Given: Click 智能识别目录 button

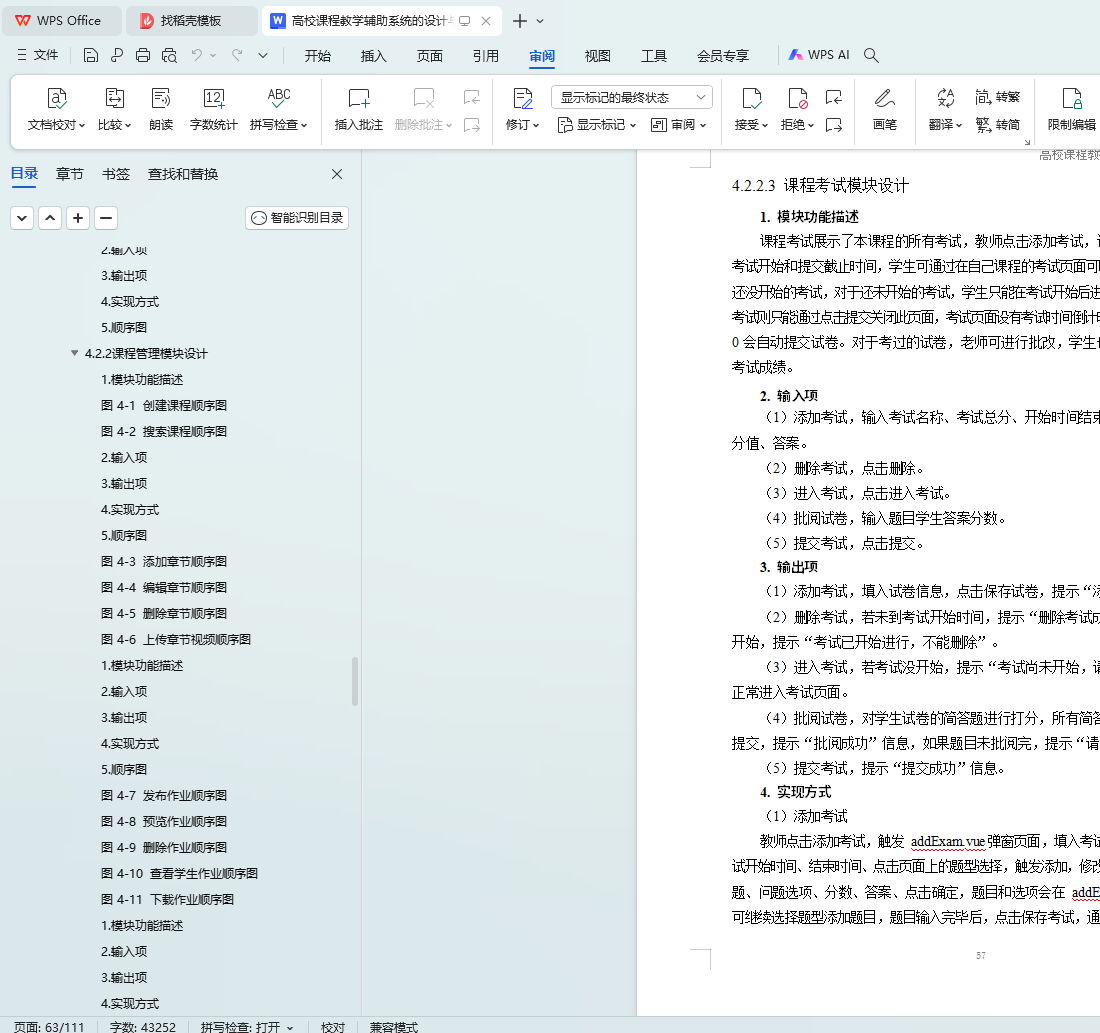Looking at the screenshot, I should coord(297,218).
